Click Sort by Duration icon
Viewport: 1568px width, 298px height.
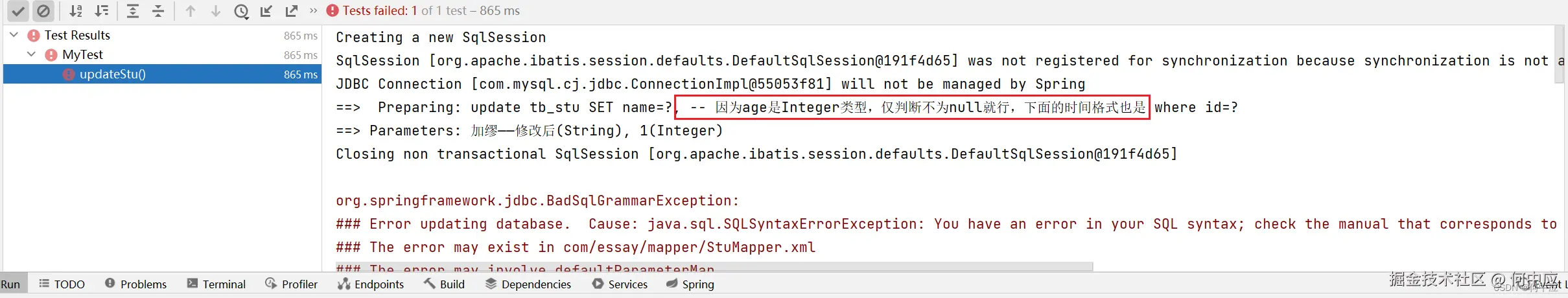[102, 11]
